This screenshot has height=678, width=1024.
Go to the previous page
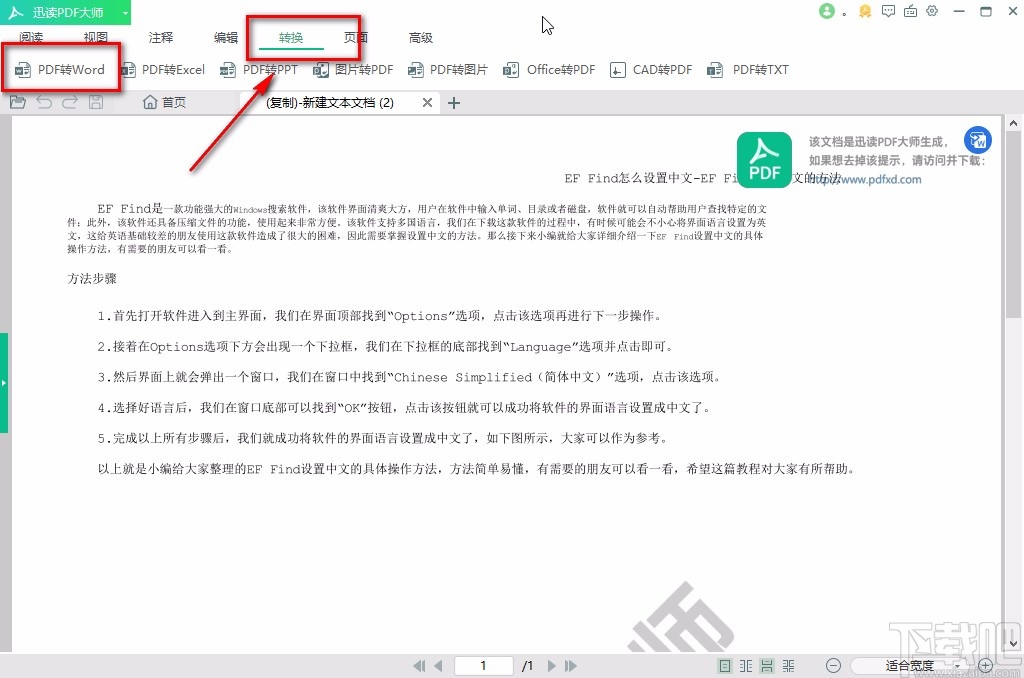438,666
